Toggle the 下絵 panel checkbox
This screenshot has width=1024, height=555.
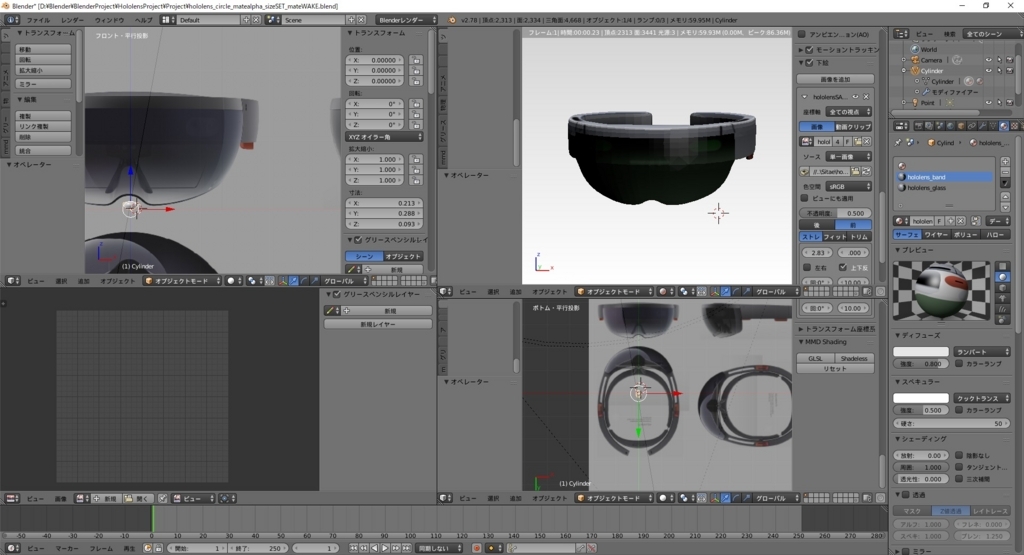click(810, 63)
